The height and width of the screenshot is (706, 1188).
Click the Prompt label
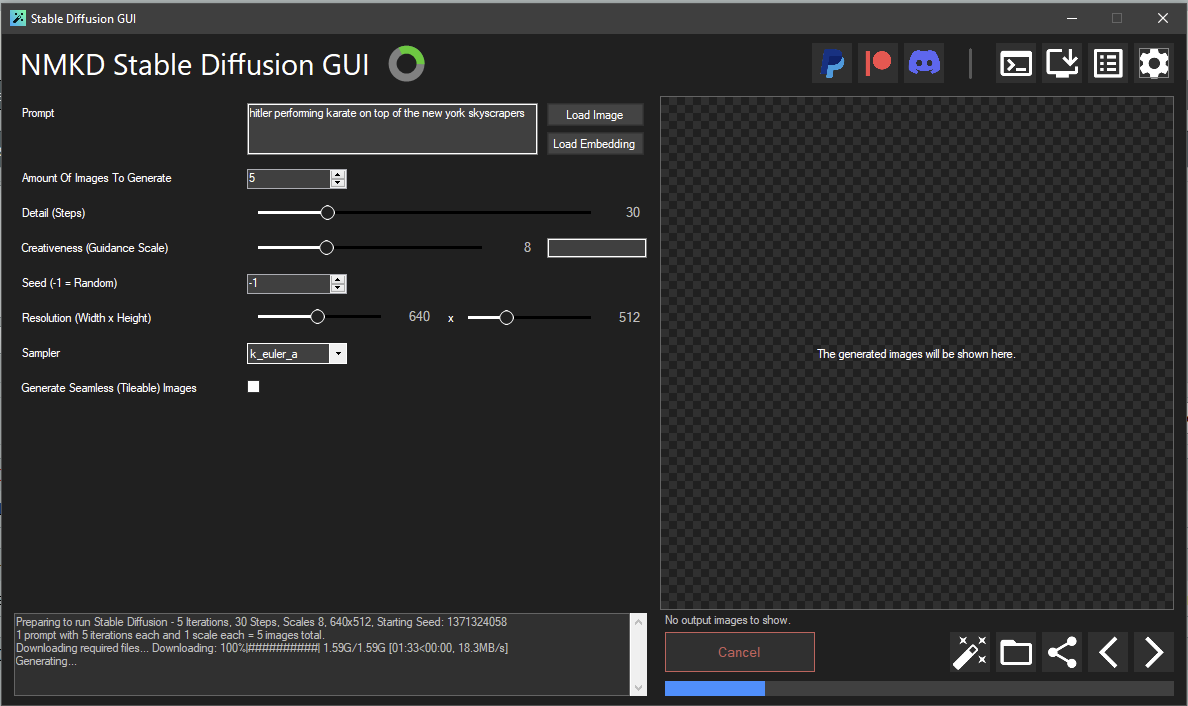38,113
